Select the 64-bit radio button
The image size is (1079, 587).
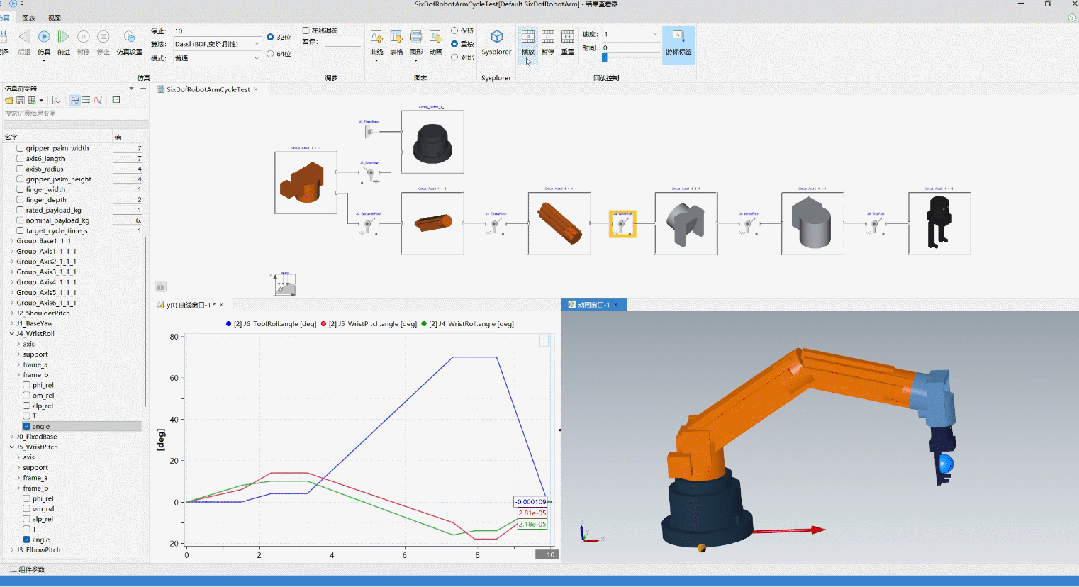[x=270, y=54]
